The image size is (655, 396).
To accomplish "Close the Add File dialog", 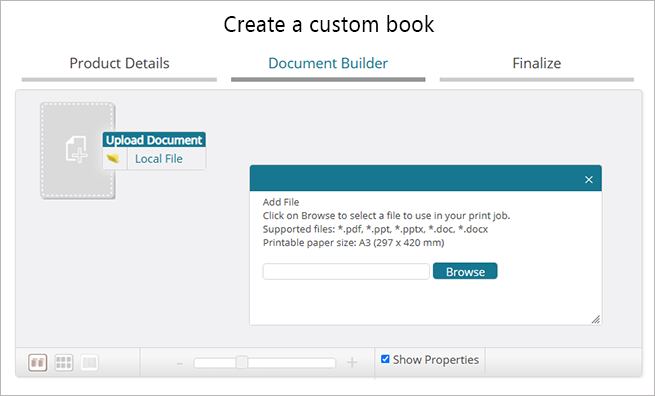I will (x=589, y=180).
